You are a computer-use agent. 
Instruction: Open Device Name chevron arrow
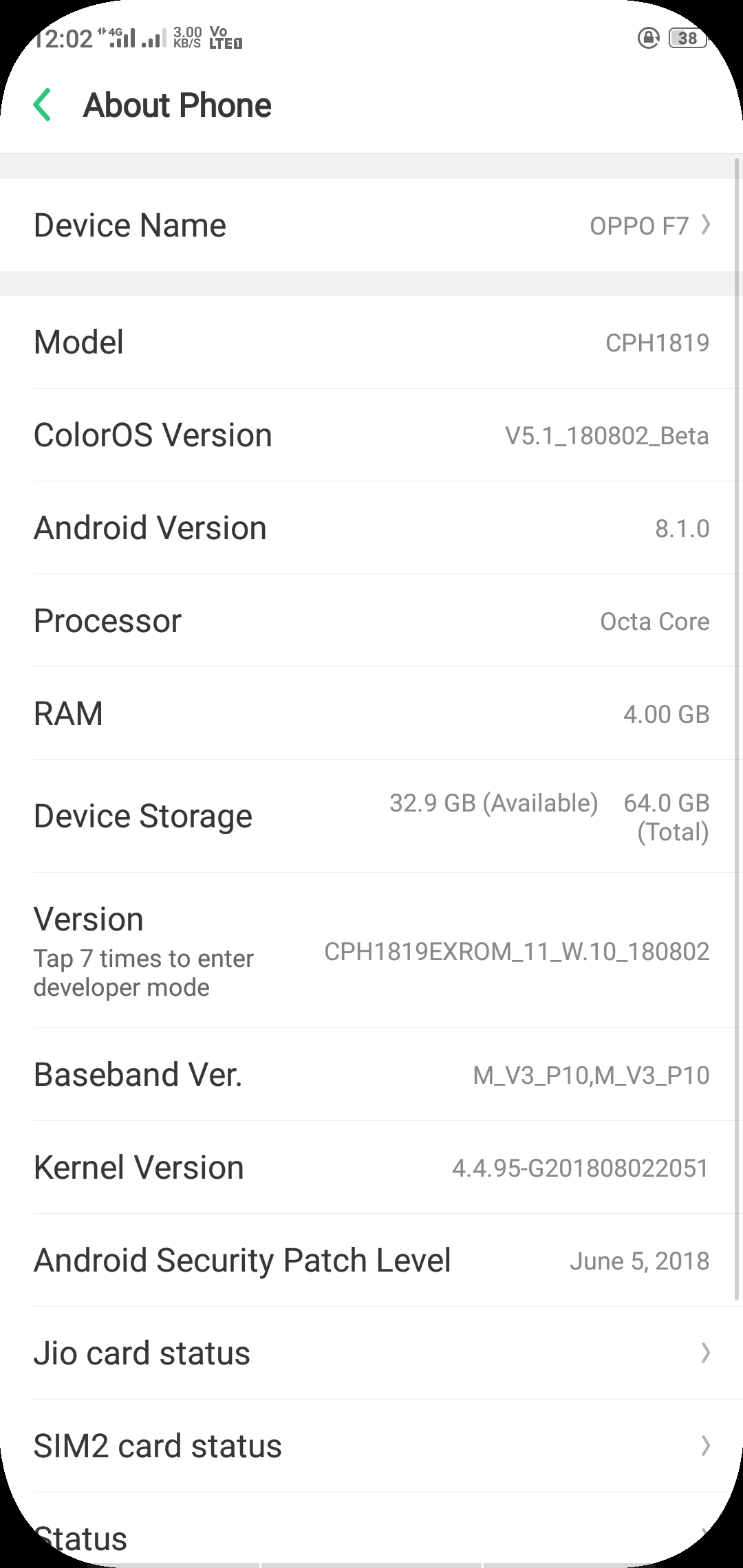[706, 225]
